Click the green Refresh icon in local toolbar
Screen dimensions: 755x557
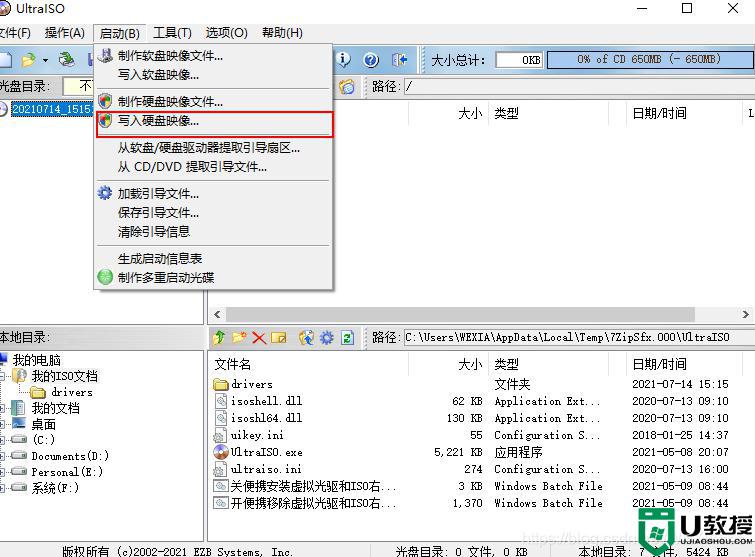pos(347,338)
